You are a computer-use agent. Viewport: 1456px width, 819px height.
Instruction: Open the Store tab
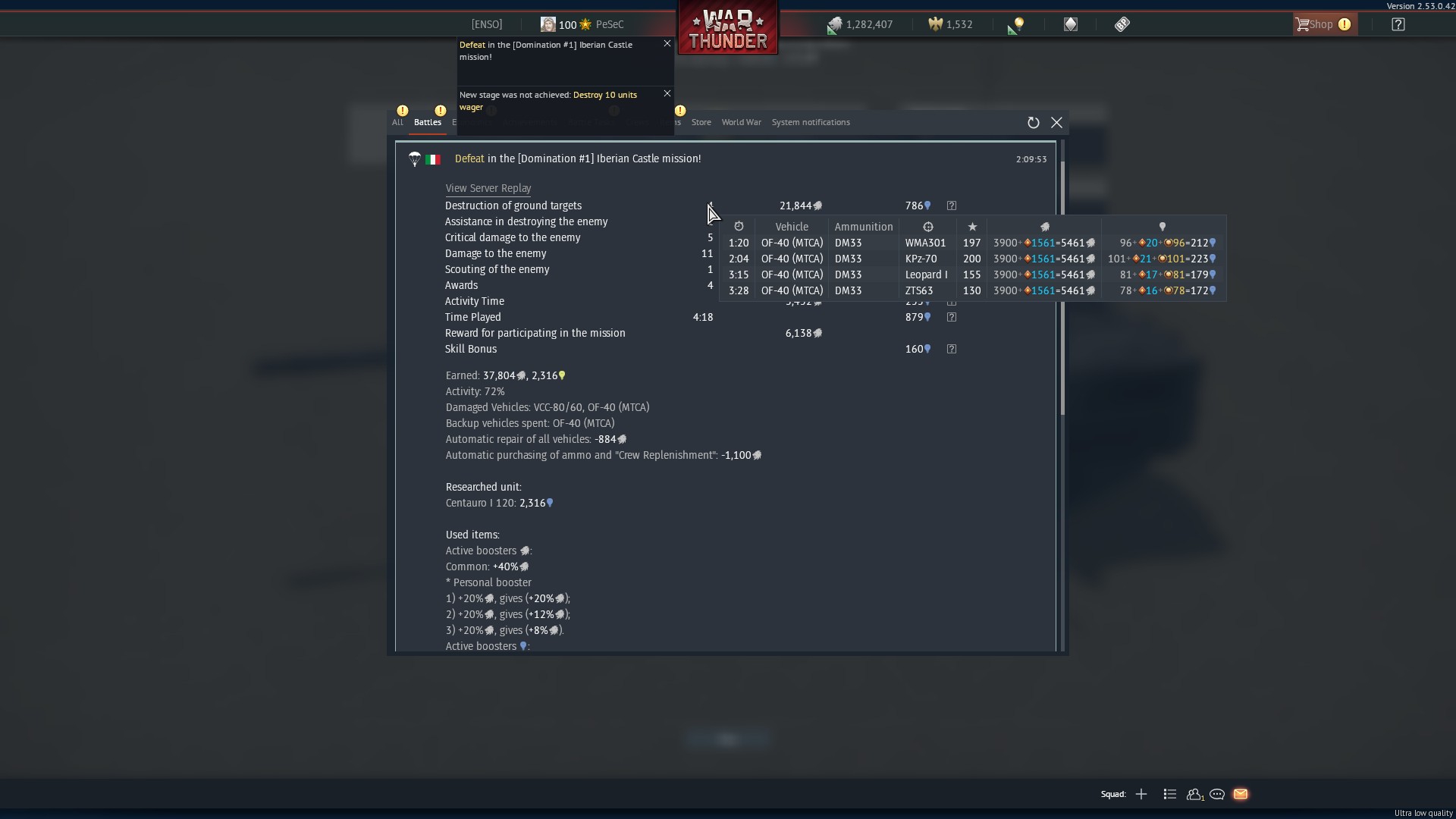pyautogui.click(x=701, y=122)
